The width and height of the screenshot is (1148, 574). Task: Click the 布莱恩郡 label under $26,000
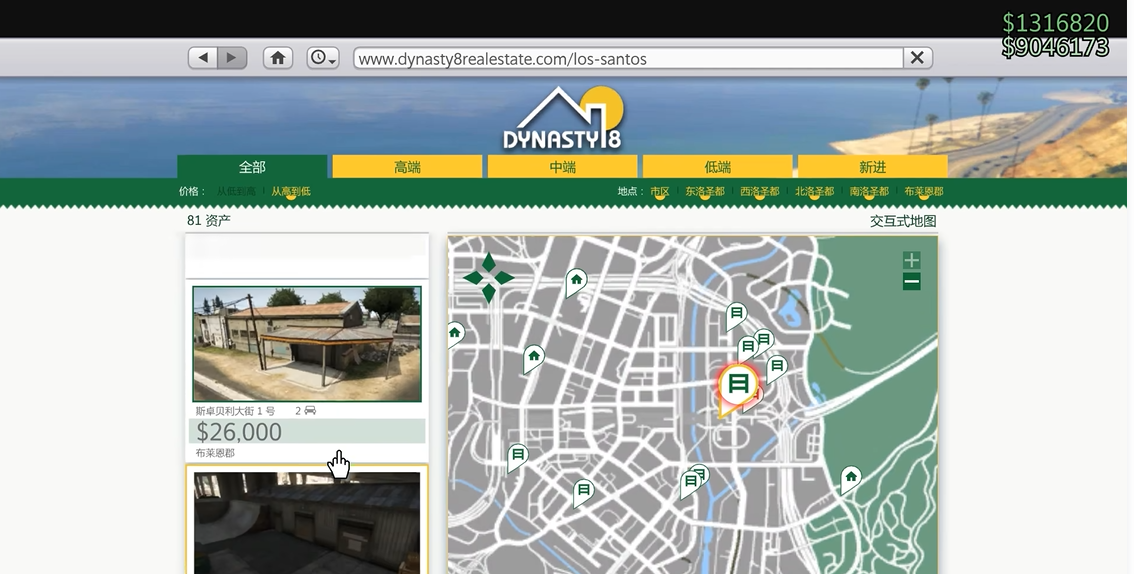point(215,453)
